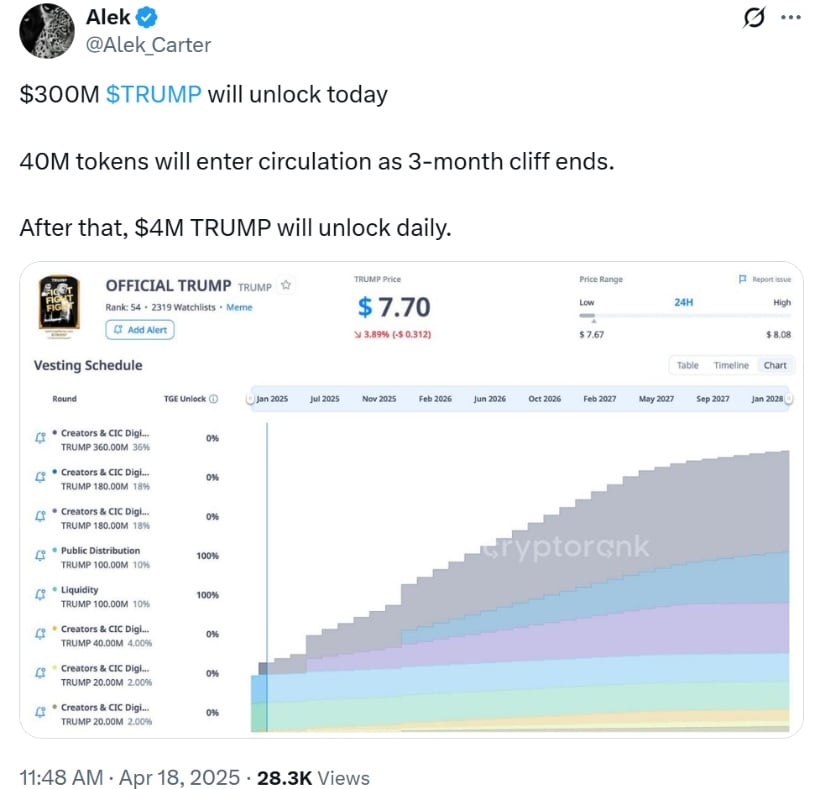Image resolution: width=825 pixels, height=789 pixels.
Task: Switch to the Timeline view tab
Action: click(x=731, y=365)
